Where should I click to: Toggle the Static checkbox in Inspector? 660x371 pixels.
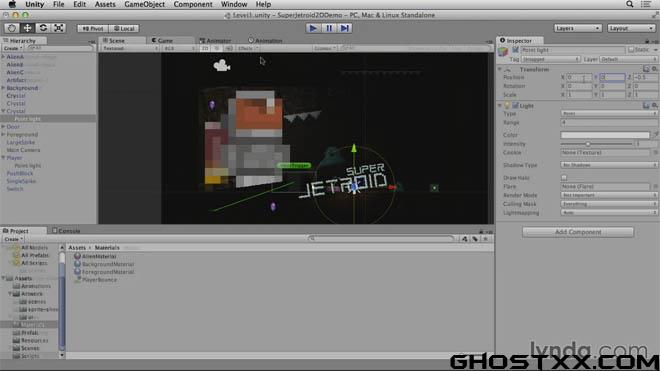click(631, 50)
